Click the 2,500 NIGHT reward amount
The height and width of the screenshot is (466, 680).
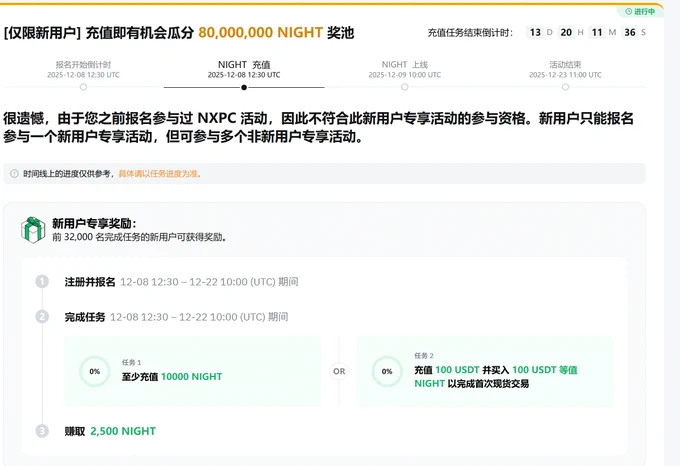click(123, 431)
